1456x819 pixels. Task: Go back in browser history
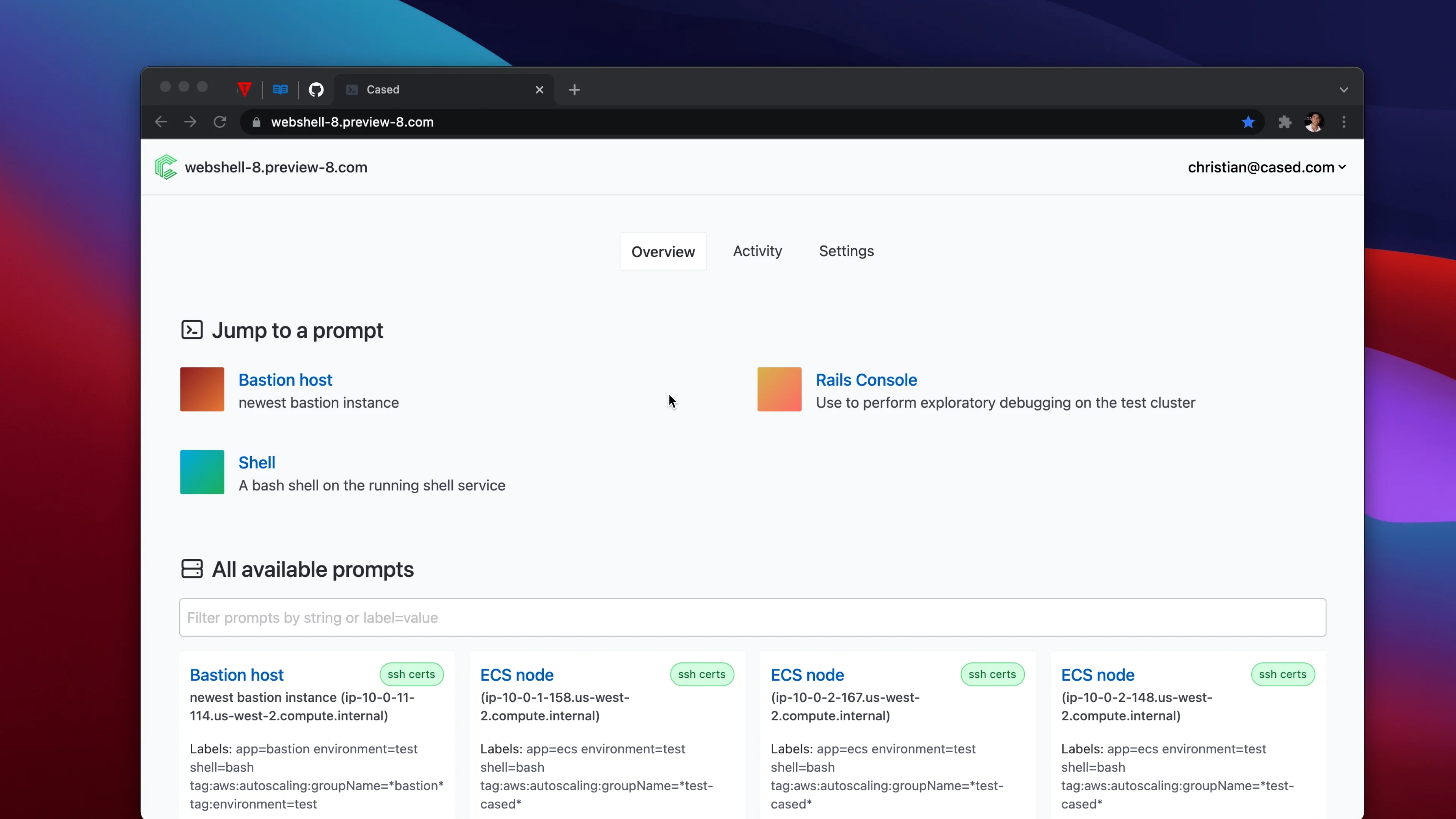tap(161, 122)
